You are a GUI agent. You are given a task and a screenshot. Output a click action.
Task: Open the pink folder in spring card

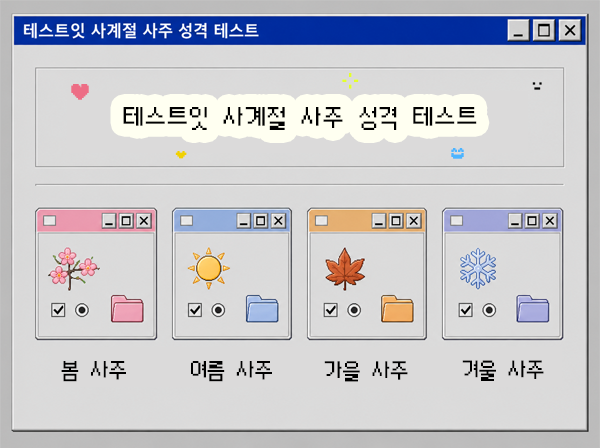[127, 308]
